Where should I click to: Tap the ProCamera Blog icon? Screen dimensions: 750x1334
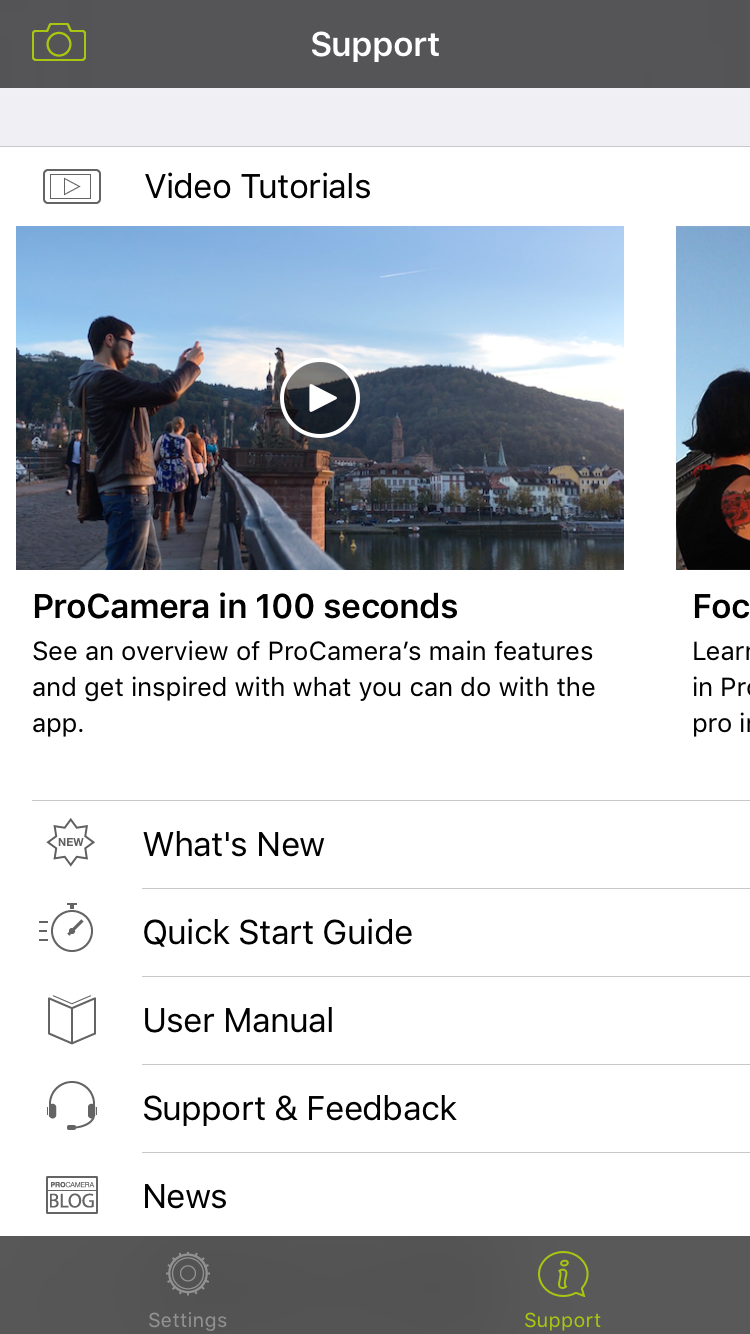click(71, 1196)
